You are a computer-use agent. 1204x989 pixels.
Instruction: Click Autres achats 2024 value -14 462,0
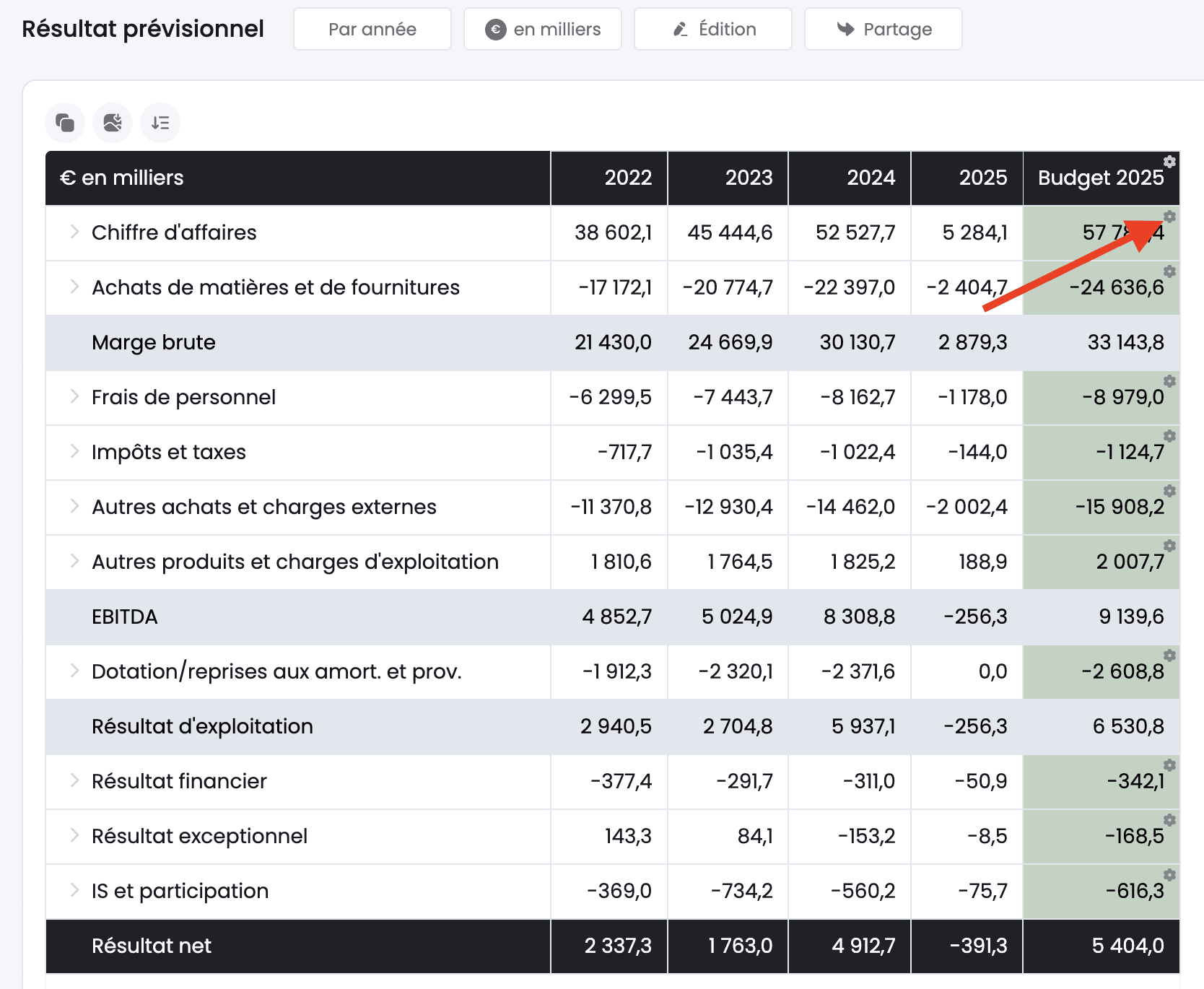[x=850, y=507]
